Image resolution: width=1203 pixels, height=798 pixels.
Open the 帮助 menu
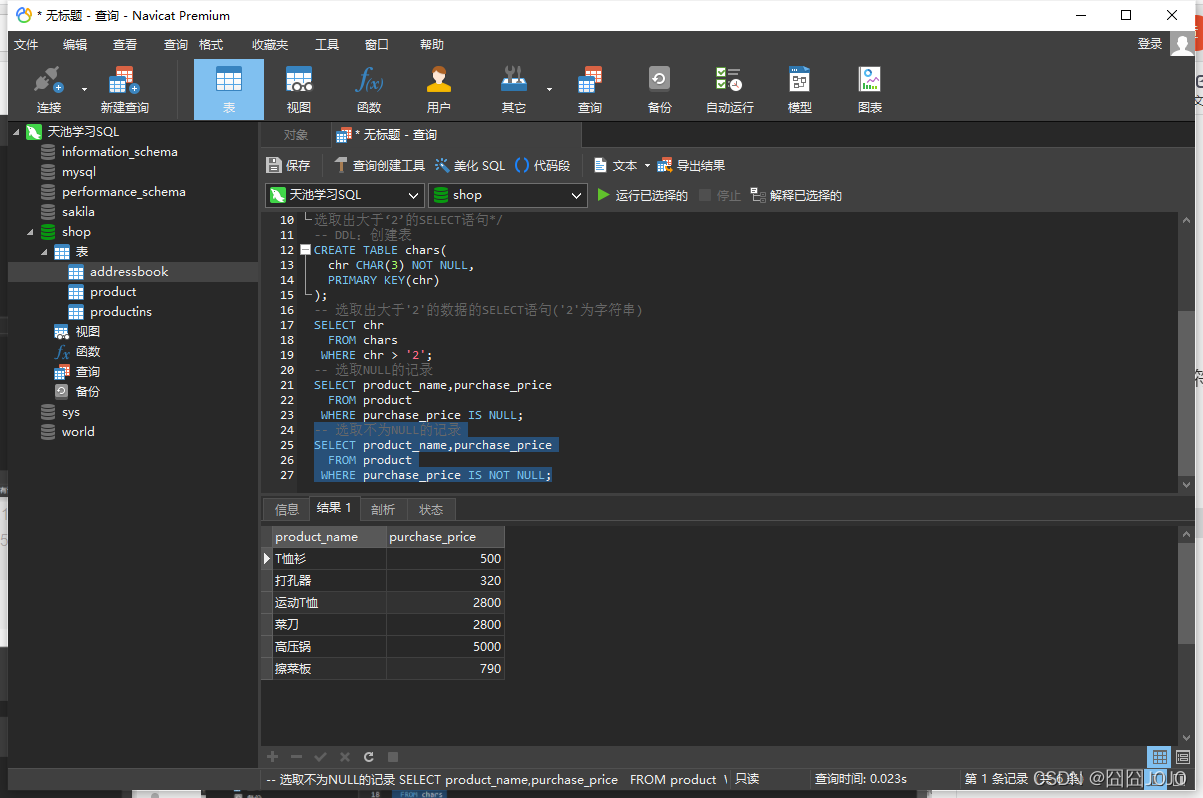pos(432,45)
